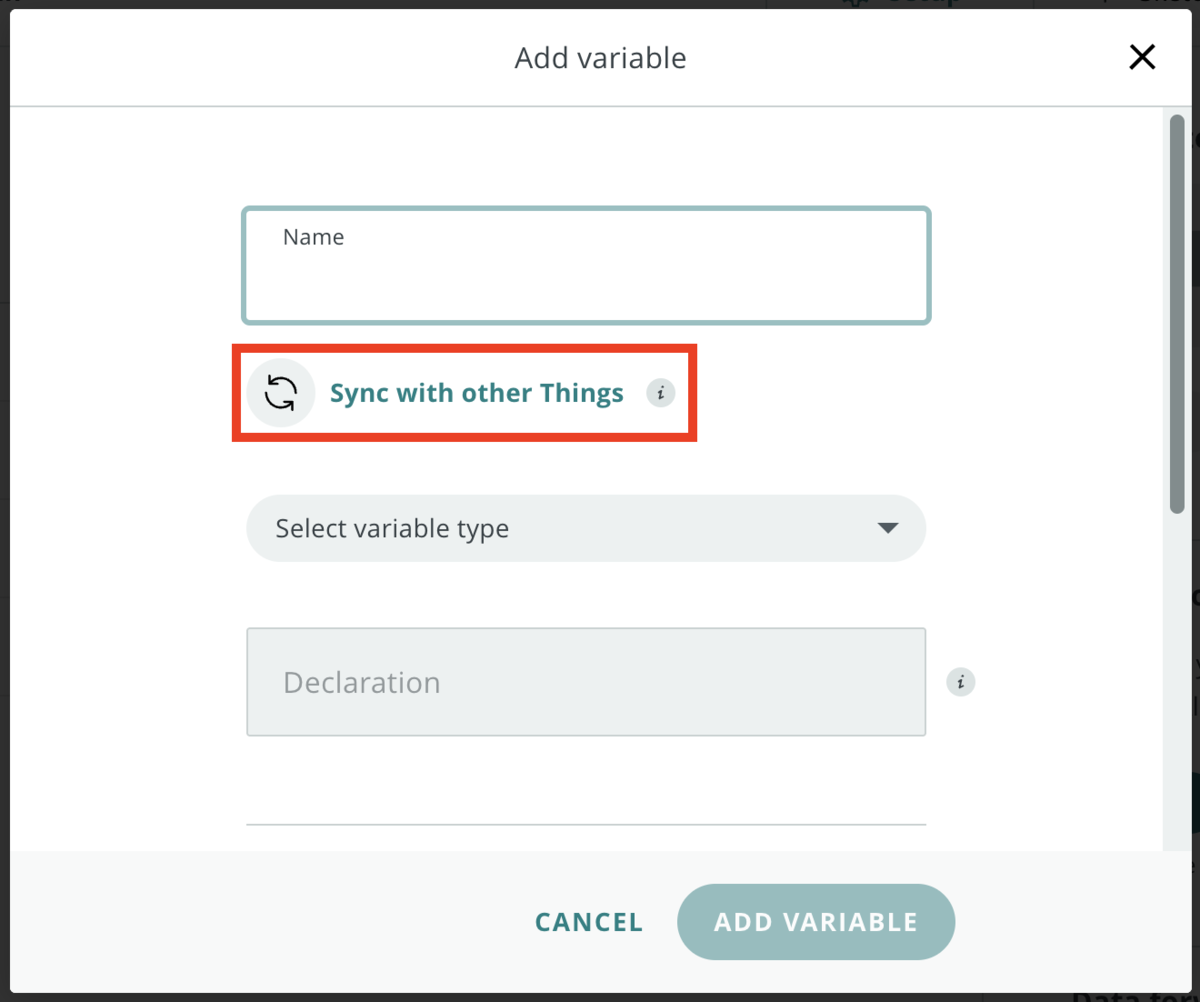Click the Declaration placeholder text
The image size is (1200, 1002).
[362, 682]
